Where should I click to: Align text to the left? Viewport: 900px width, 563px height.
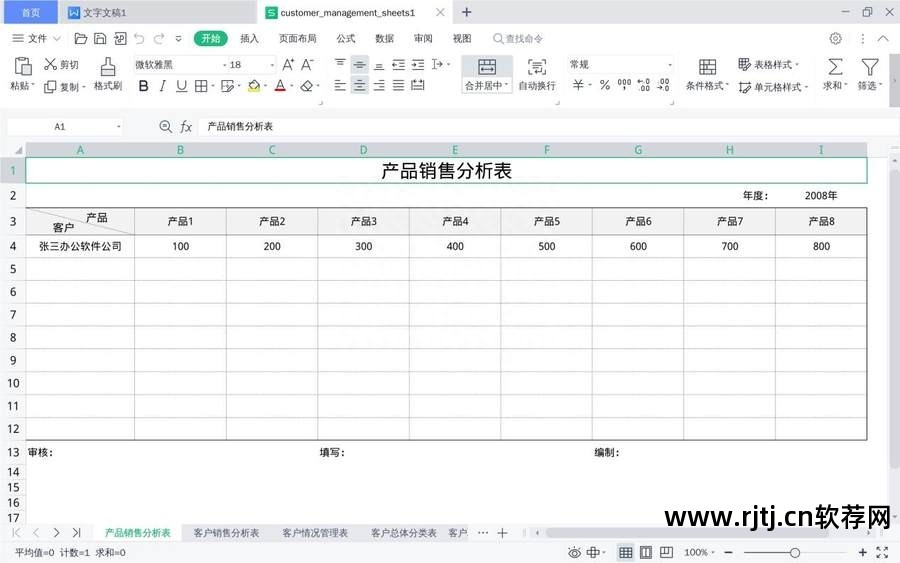coord(340,86)
